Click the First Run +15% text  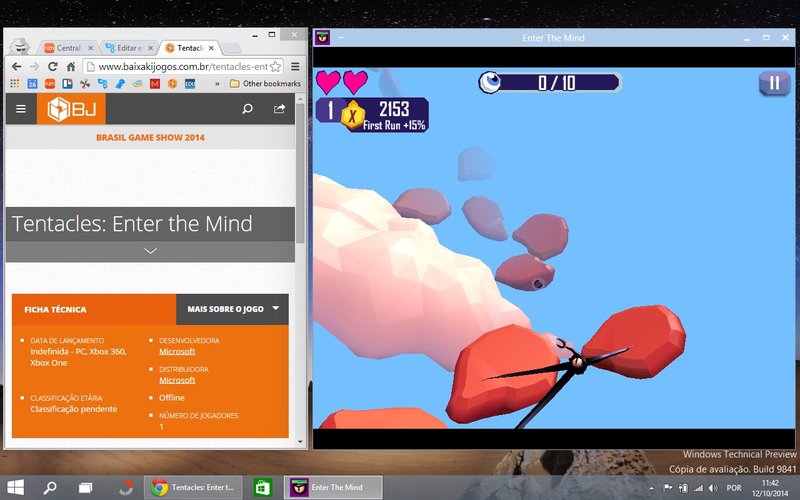[394, 126]
